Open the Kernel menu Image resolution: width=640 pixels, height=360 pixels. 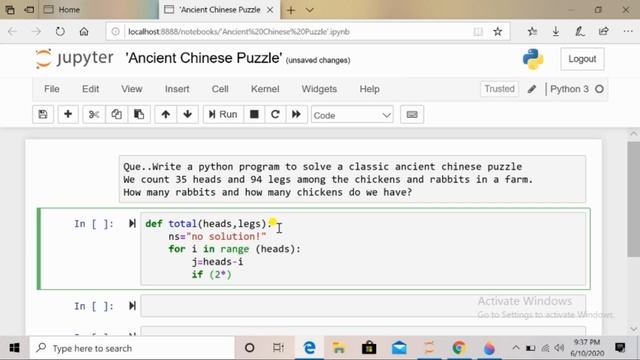(265, 89)
